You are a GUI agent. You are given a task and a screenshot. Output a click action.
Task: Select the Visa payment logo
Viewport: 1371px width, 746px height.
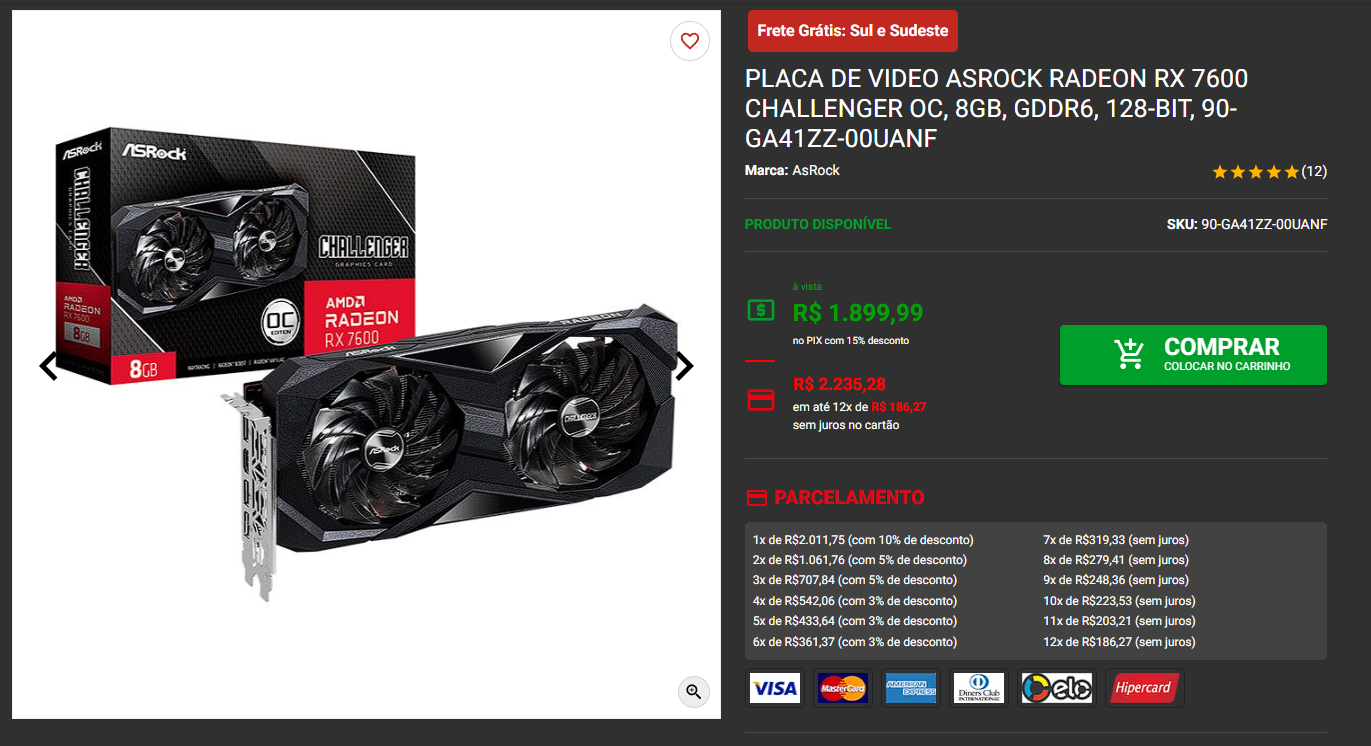775,688
